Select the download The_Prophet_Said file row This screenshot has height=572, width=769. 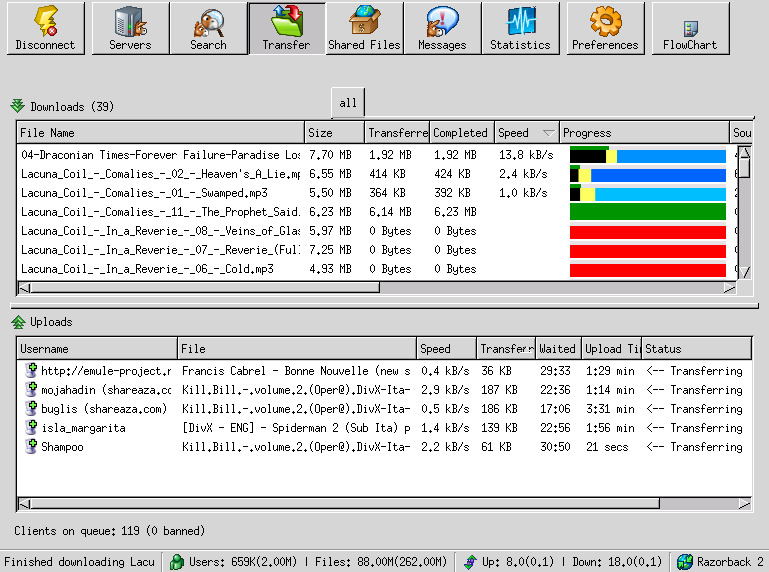click(x=160, y=212)
